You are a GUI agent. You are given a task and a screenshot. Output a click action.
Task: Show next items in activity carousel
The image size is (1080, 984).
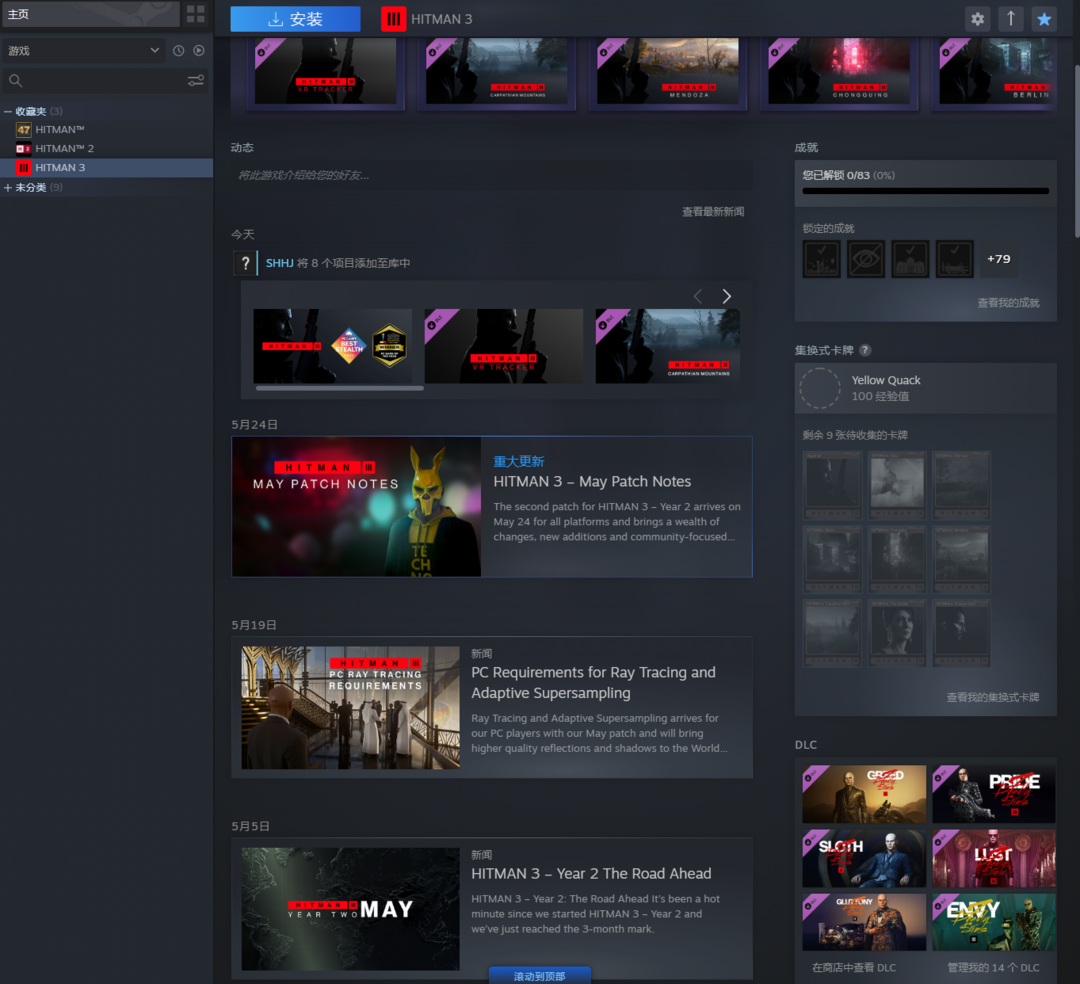727,296
